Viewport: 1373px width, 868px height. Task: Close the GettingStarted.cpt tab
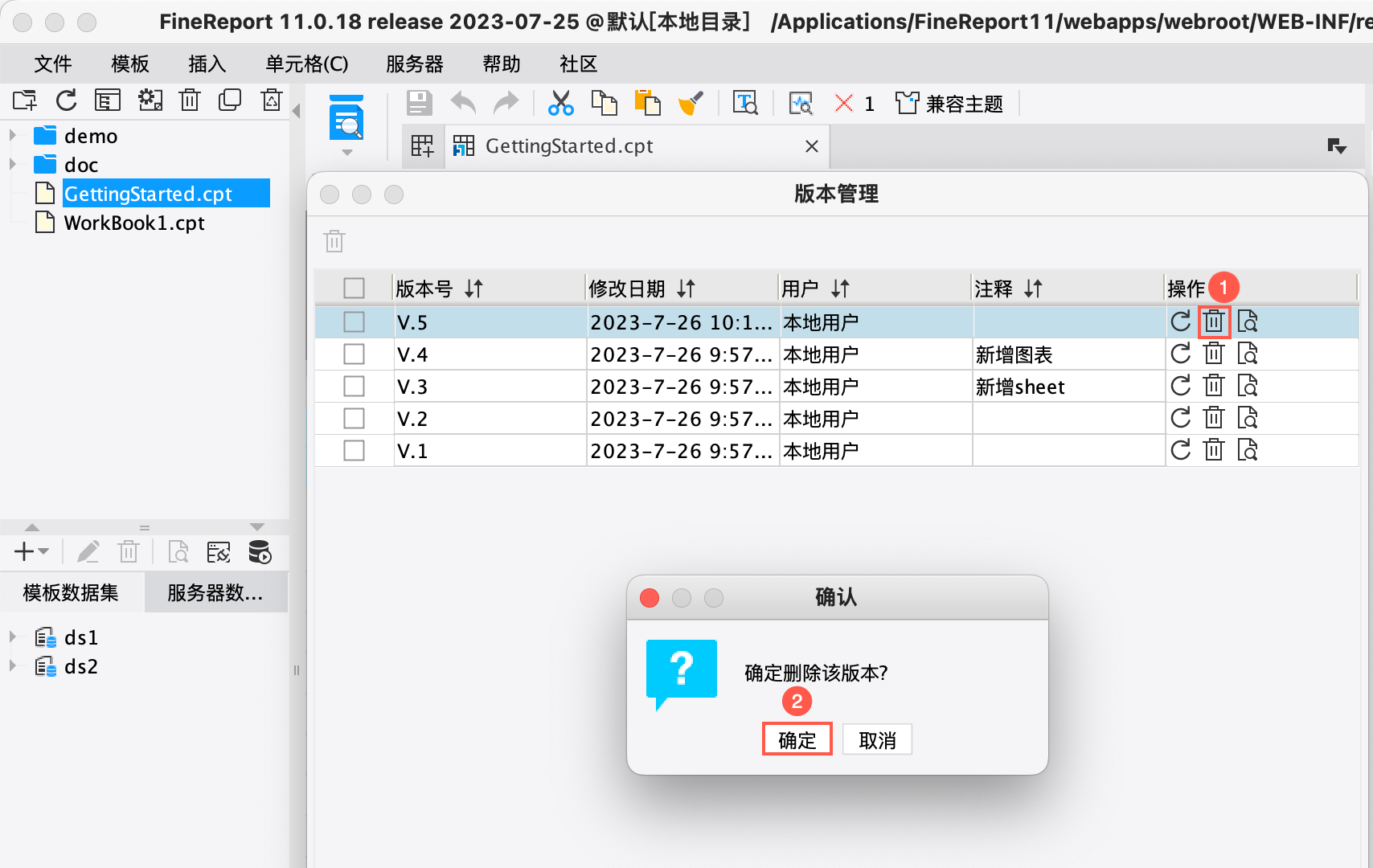tap(812, 146)
